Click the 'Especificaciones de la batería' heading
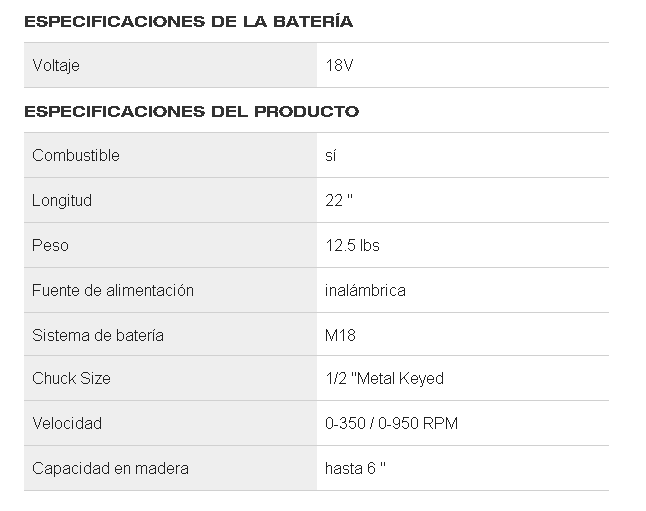This screenshot has width=646, height=511. (x=188, y=21)
